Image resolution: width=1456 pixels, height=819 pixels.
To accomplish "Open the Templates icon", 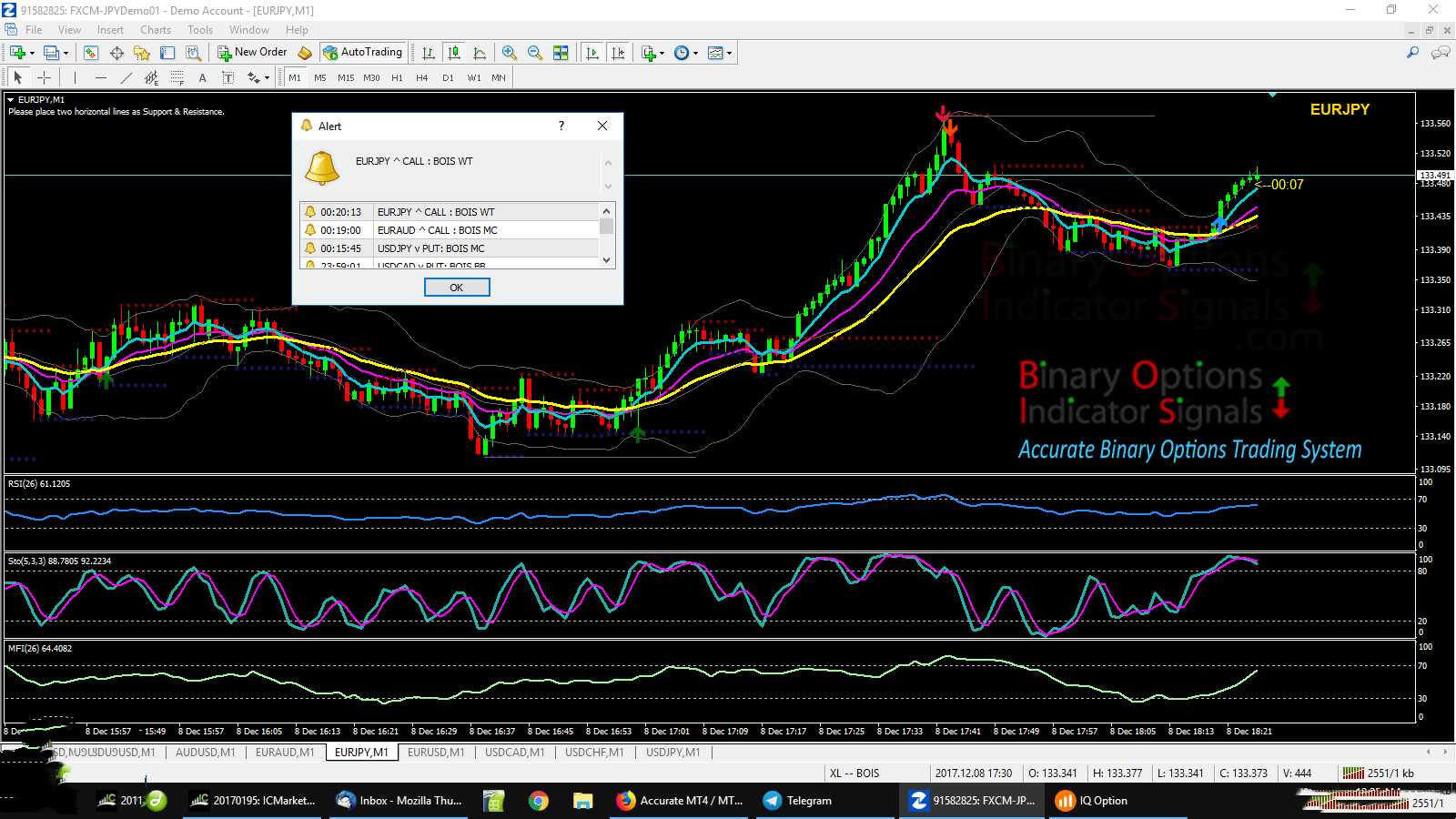I will (x=715, y=53).
